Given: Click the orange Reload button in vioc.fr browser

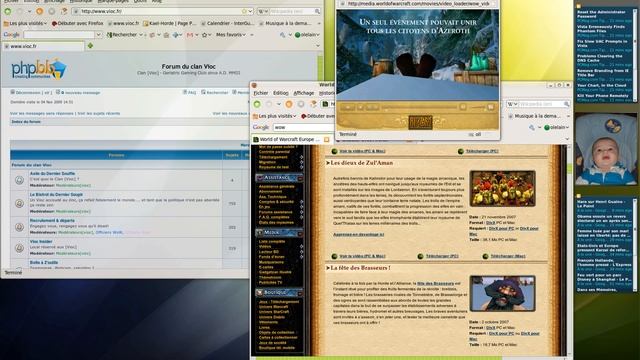Looking at the screenshot, I should click(x=40, y=11).
